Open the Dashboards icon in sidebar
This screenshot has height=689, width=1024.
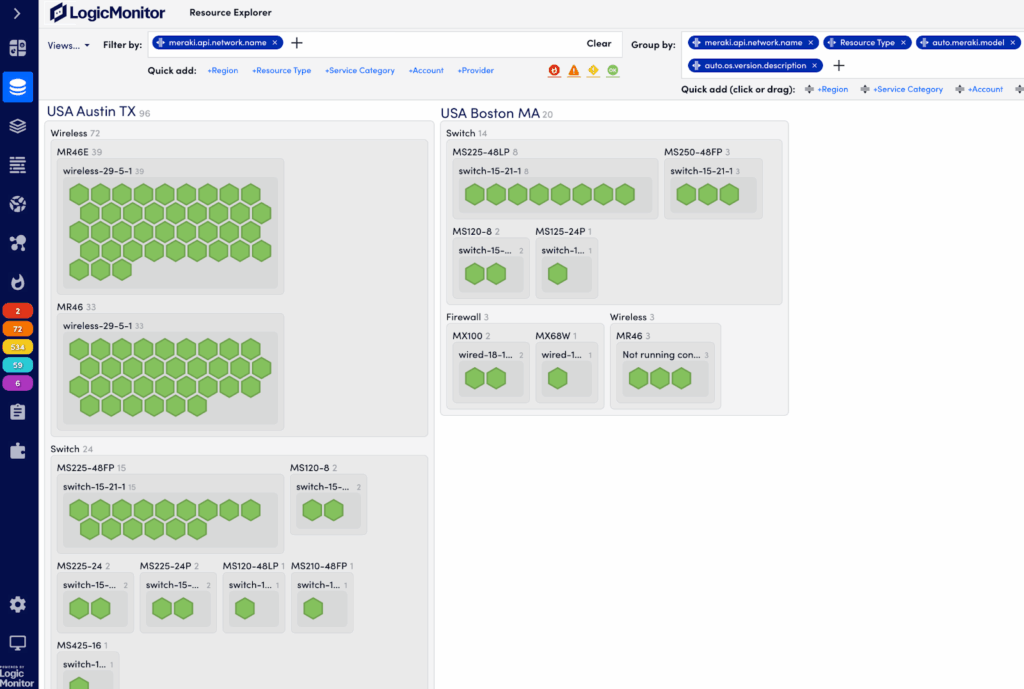pos(17,48)
